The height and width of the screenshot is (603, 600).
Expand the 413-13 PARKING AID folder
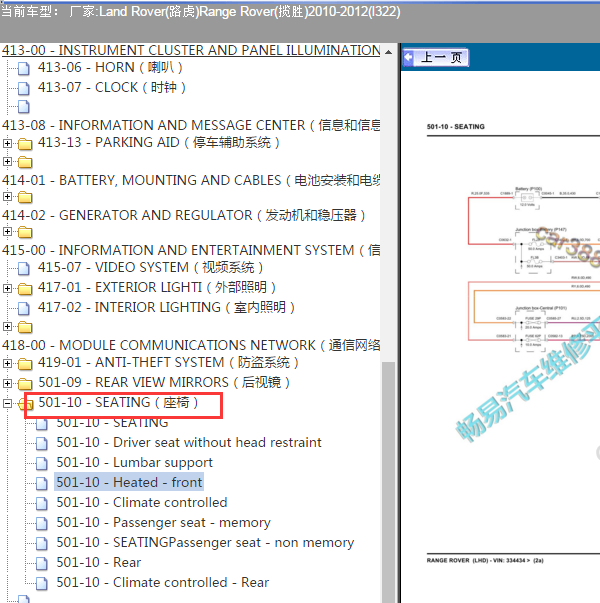tap(7, 143)
